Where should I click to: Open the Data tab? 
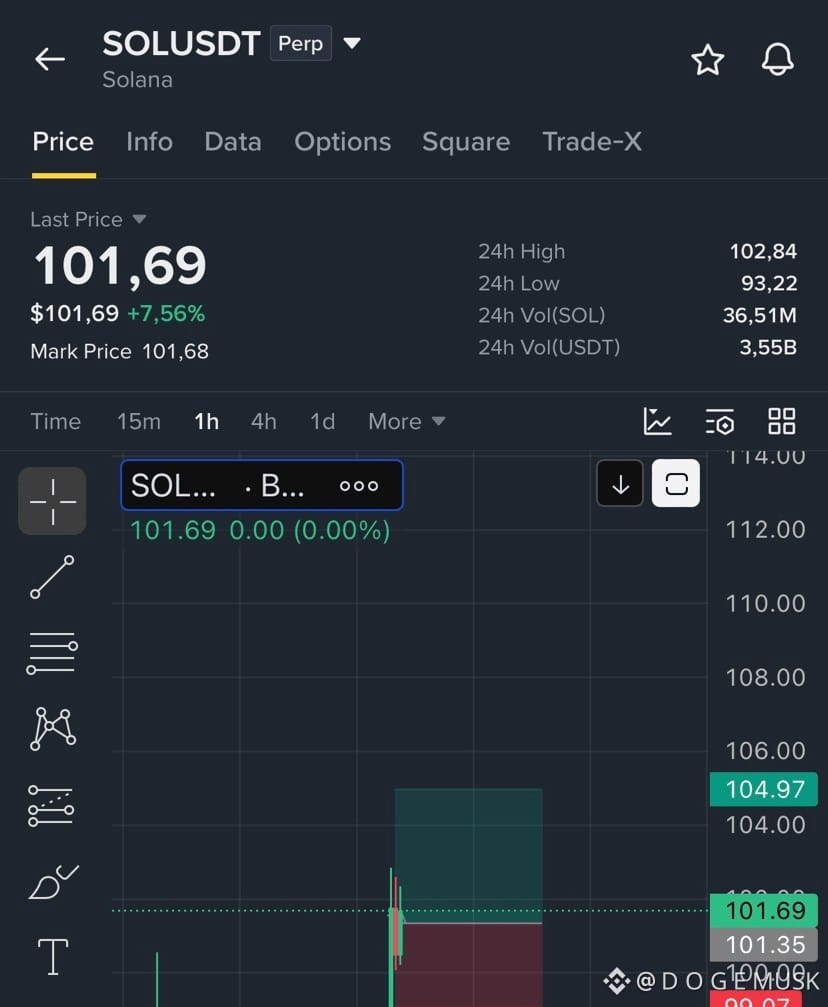click(x=233, y=141)
